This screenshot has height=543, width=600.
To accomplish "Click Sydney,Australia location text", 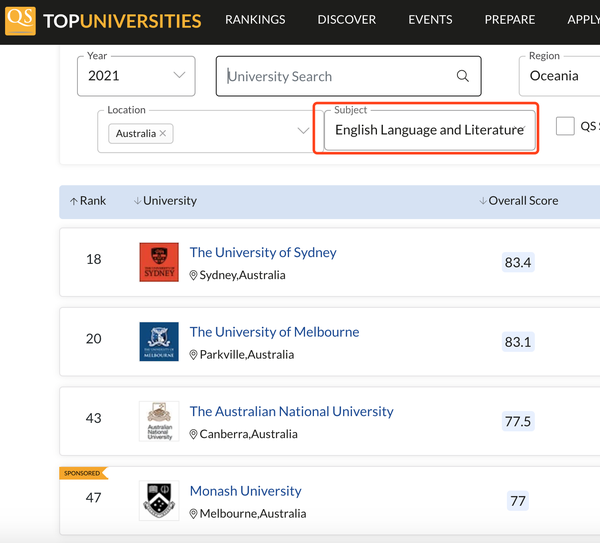I will (x=243, y=275).
